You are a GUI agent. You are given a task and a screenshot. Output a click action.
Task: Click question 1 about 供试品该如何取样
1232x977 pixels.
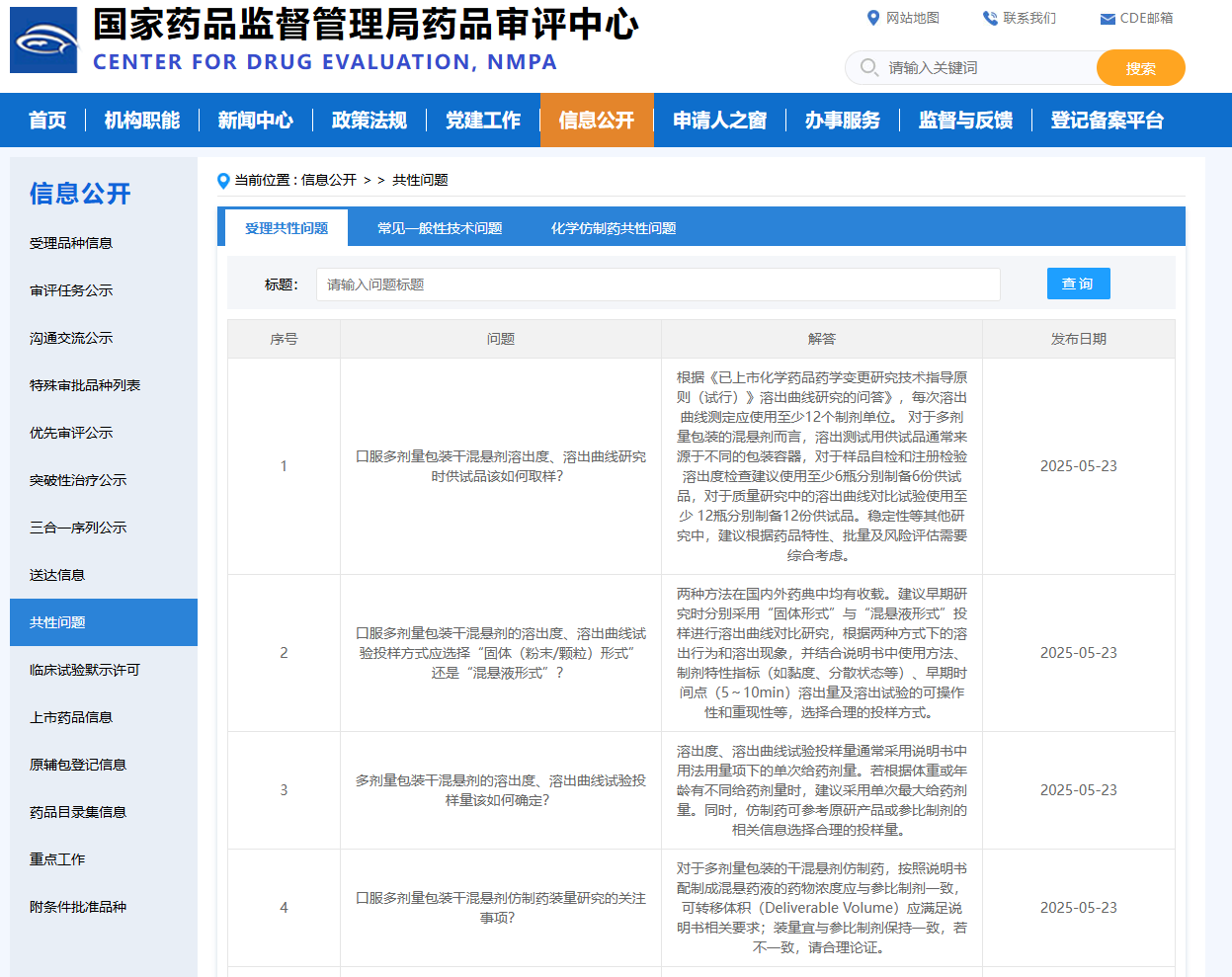501,466
